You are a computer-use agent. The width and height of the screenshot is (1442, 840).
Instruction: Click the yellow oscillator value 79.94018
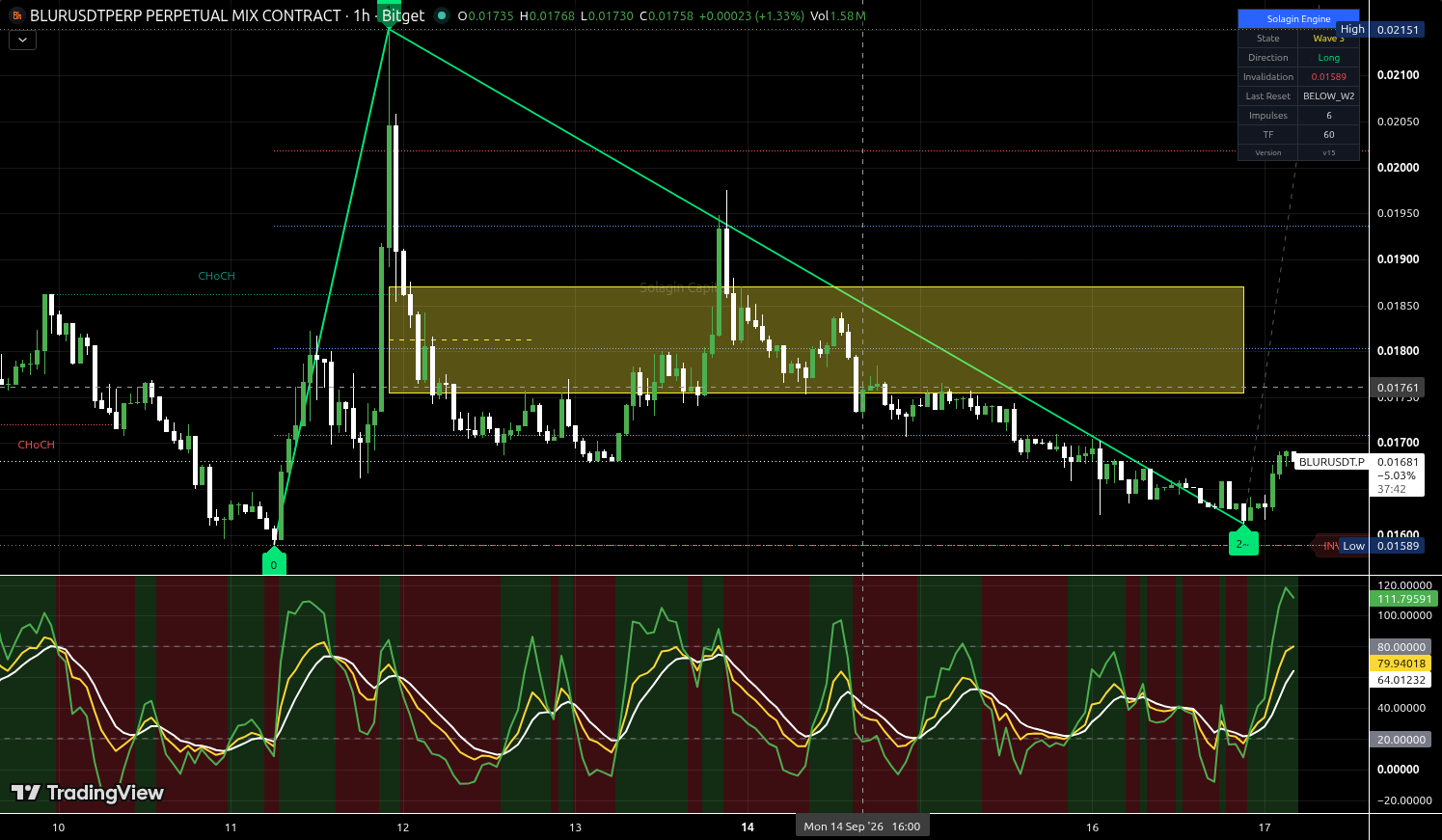1401,664
